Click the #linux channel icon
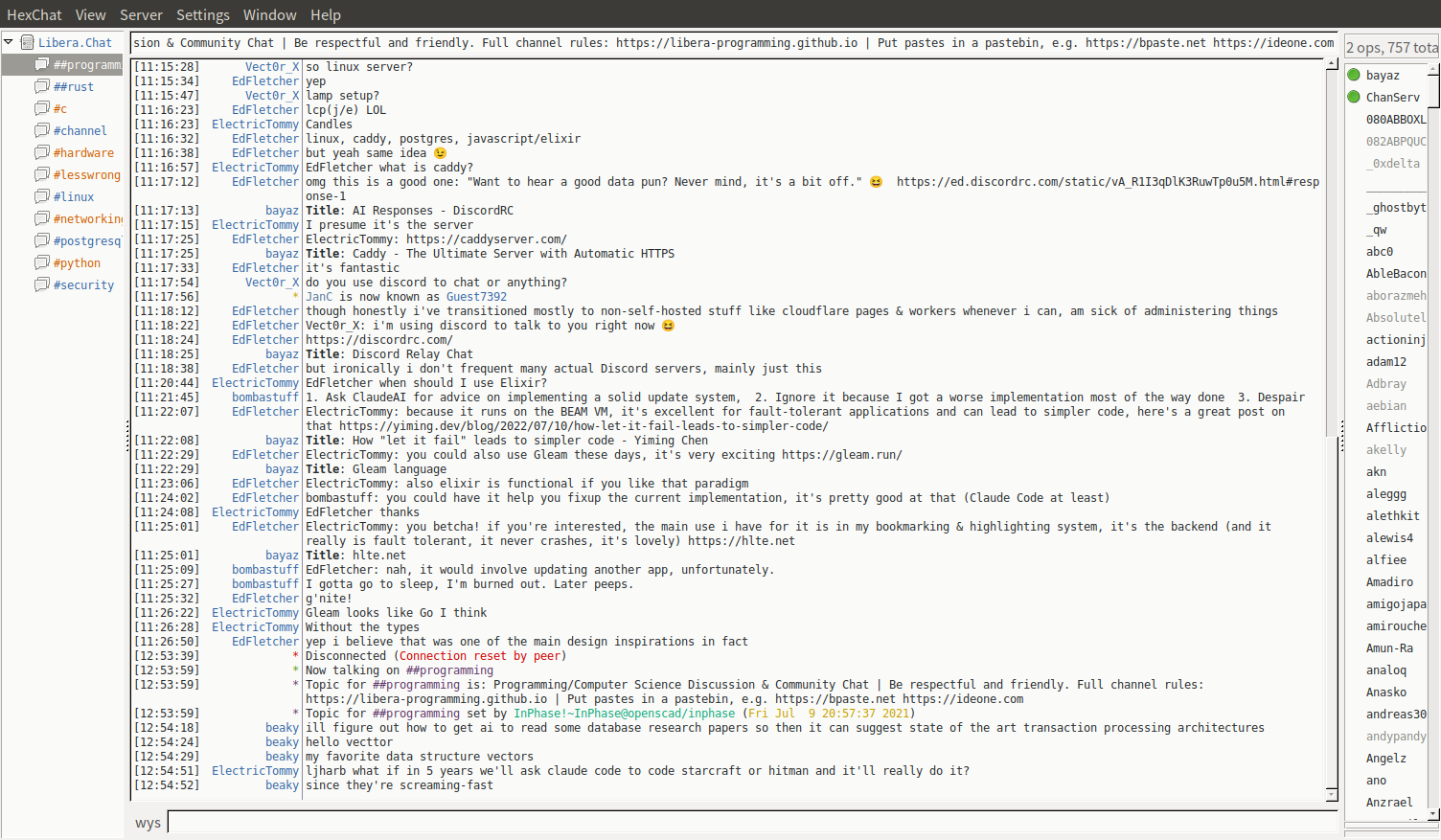 click(41, 196)
